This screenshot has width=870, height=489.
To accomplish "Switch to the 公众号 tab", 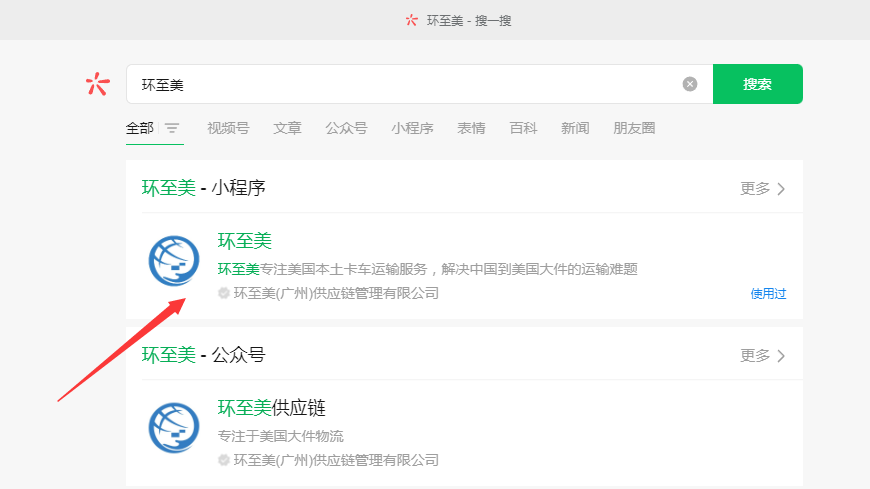I will (x=346, y=128).
